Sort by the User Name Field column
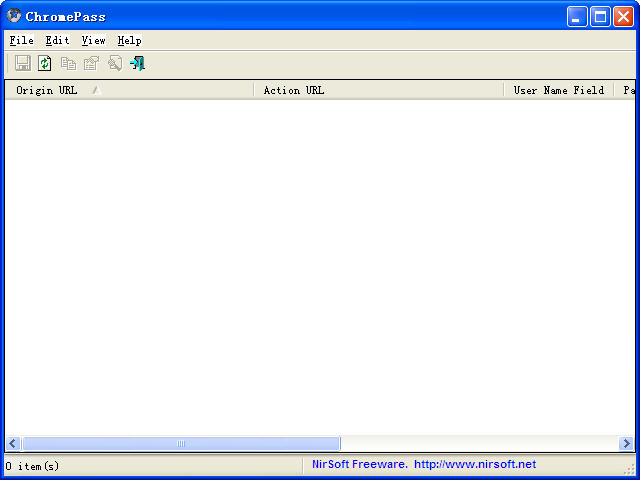The width and height of the screenshot is (640, 480). click(559, 90)
